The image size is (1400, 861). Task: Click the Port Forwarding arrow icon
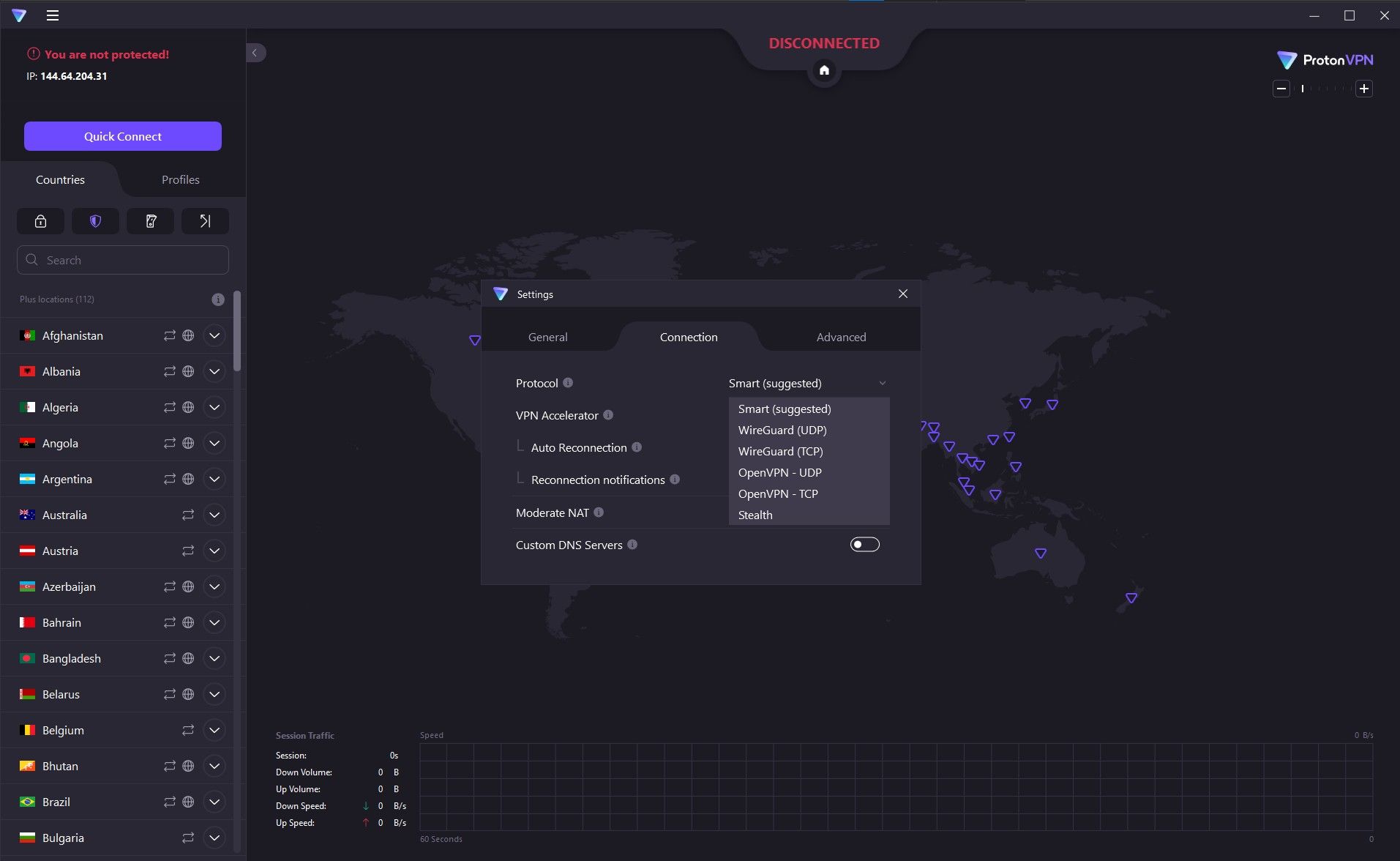pos(205,220)
